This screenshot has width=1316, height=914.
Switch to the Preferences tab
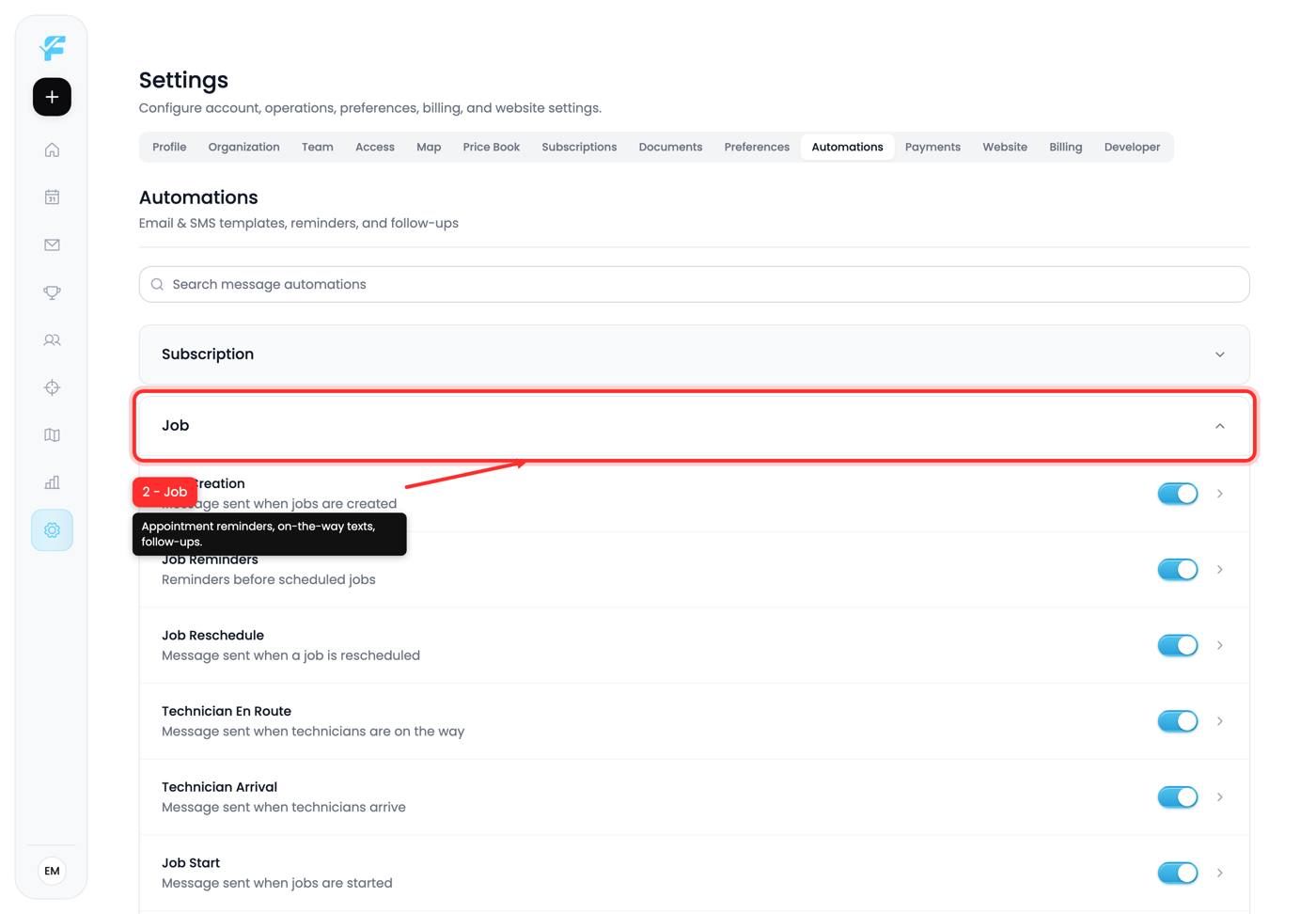(757, 147)
